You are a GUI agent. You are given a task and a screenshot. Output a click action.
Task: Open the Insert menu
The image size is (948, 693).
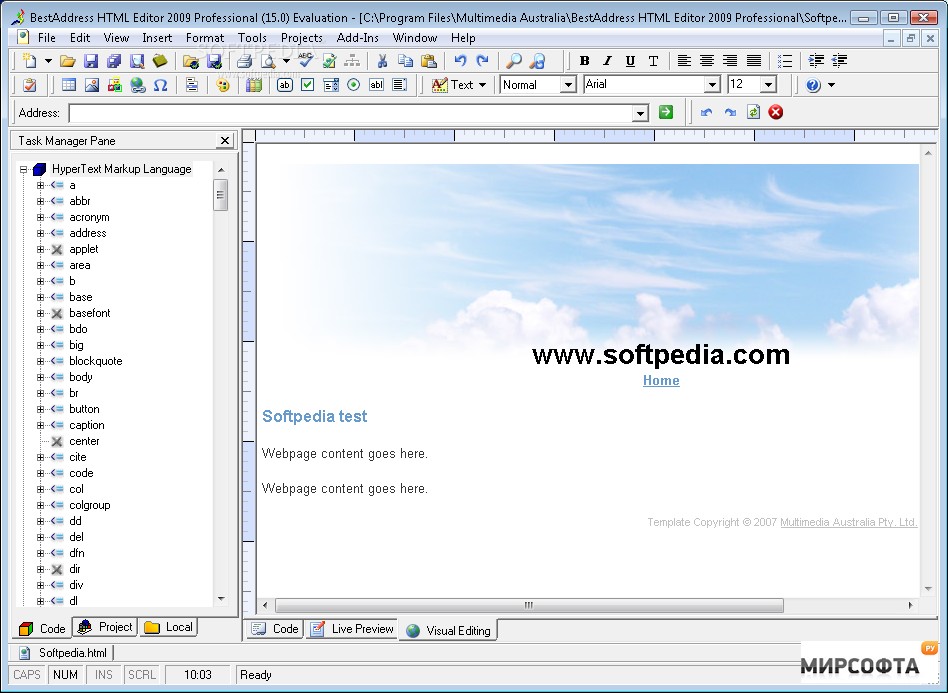coord(157,38)
